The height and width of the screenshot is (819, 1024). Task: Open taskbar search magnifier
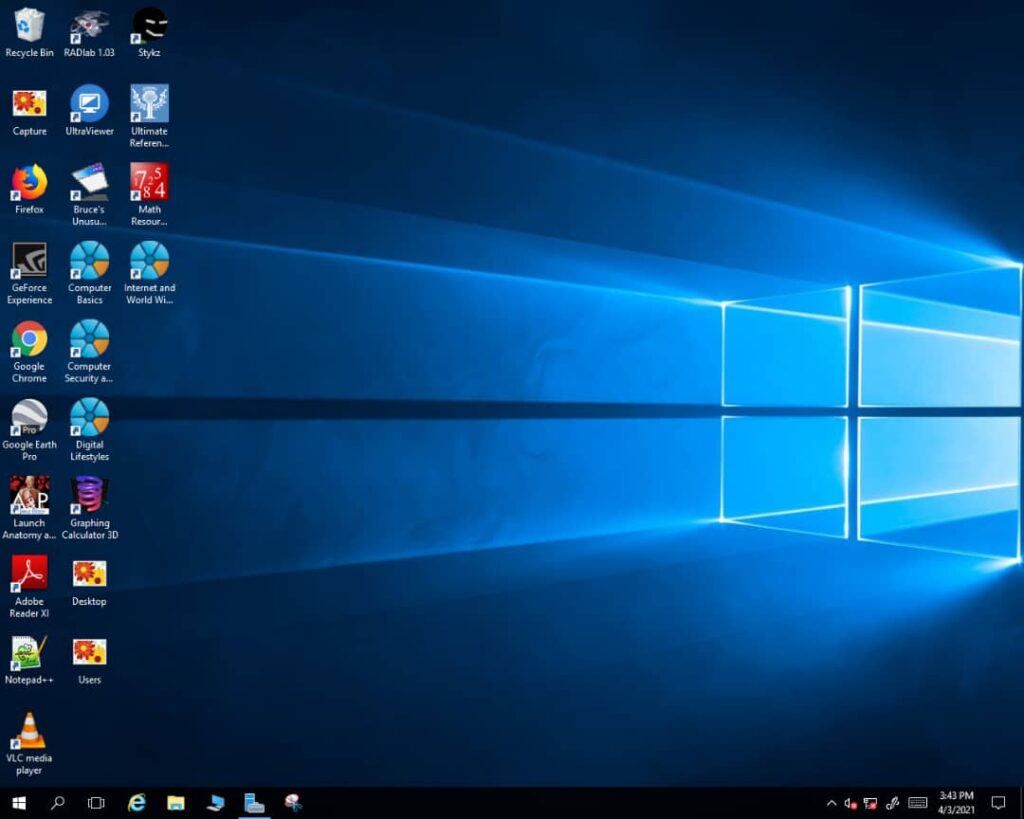click(57, 803)
